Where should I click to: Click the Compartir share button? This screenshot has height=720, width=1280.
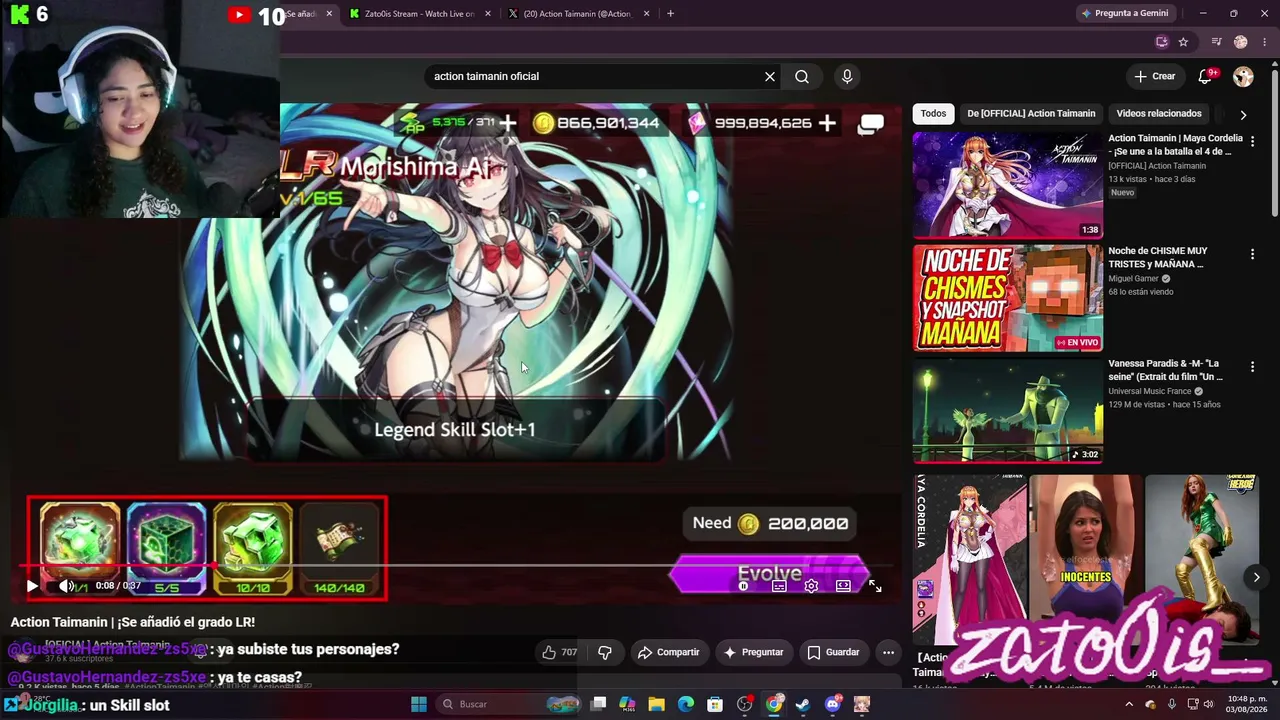[668, 652]
